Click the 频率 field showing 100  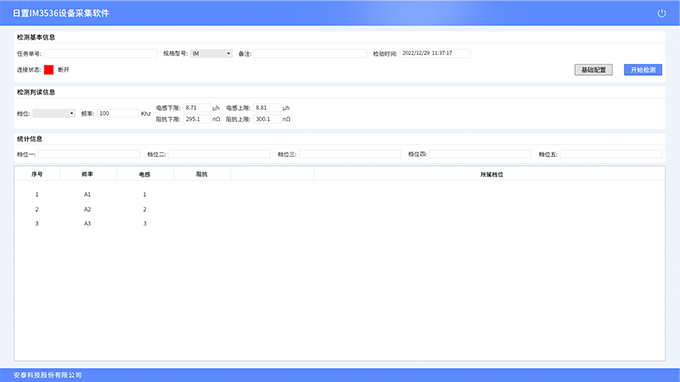(x=118, y=113)
